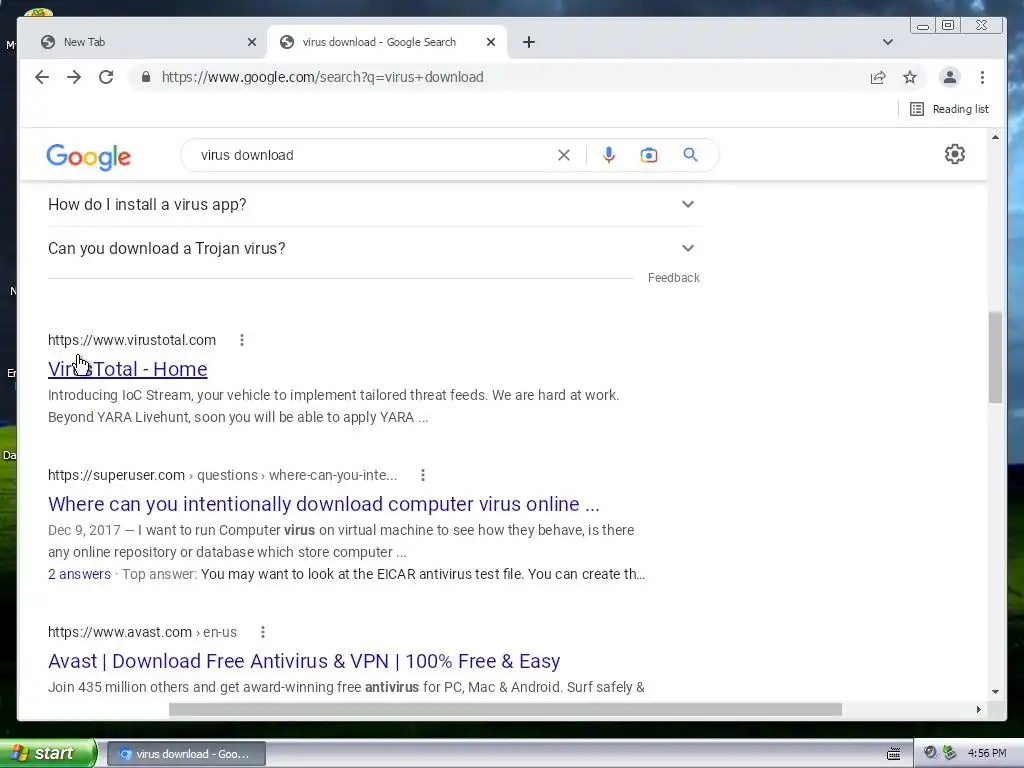Click the scroll down arrow of the page
Viewport: 1024px width, 768px height.
[x=995, y=692]
